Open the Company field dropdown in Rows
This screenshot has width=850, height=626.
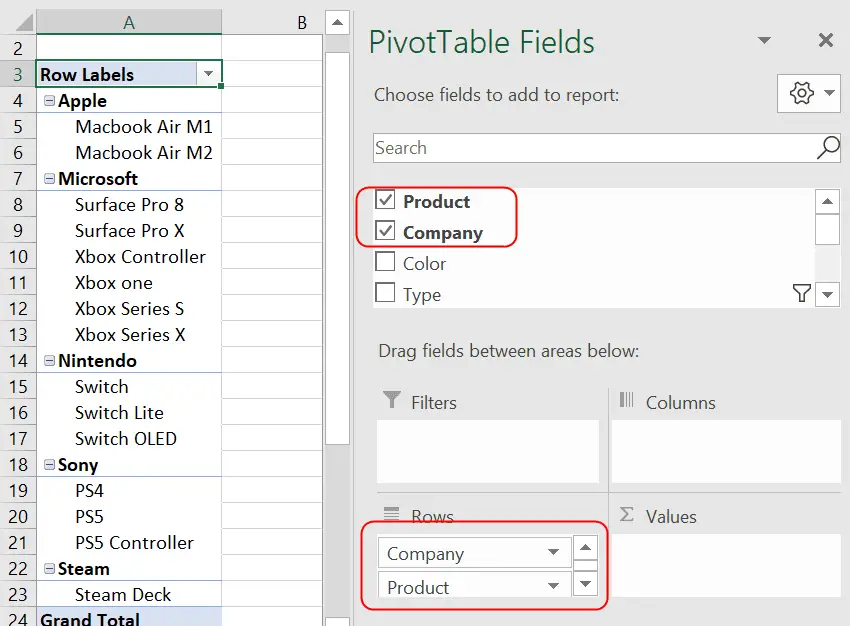click(553, 552)
